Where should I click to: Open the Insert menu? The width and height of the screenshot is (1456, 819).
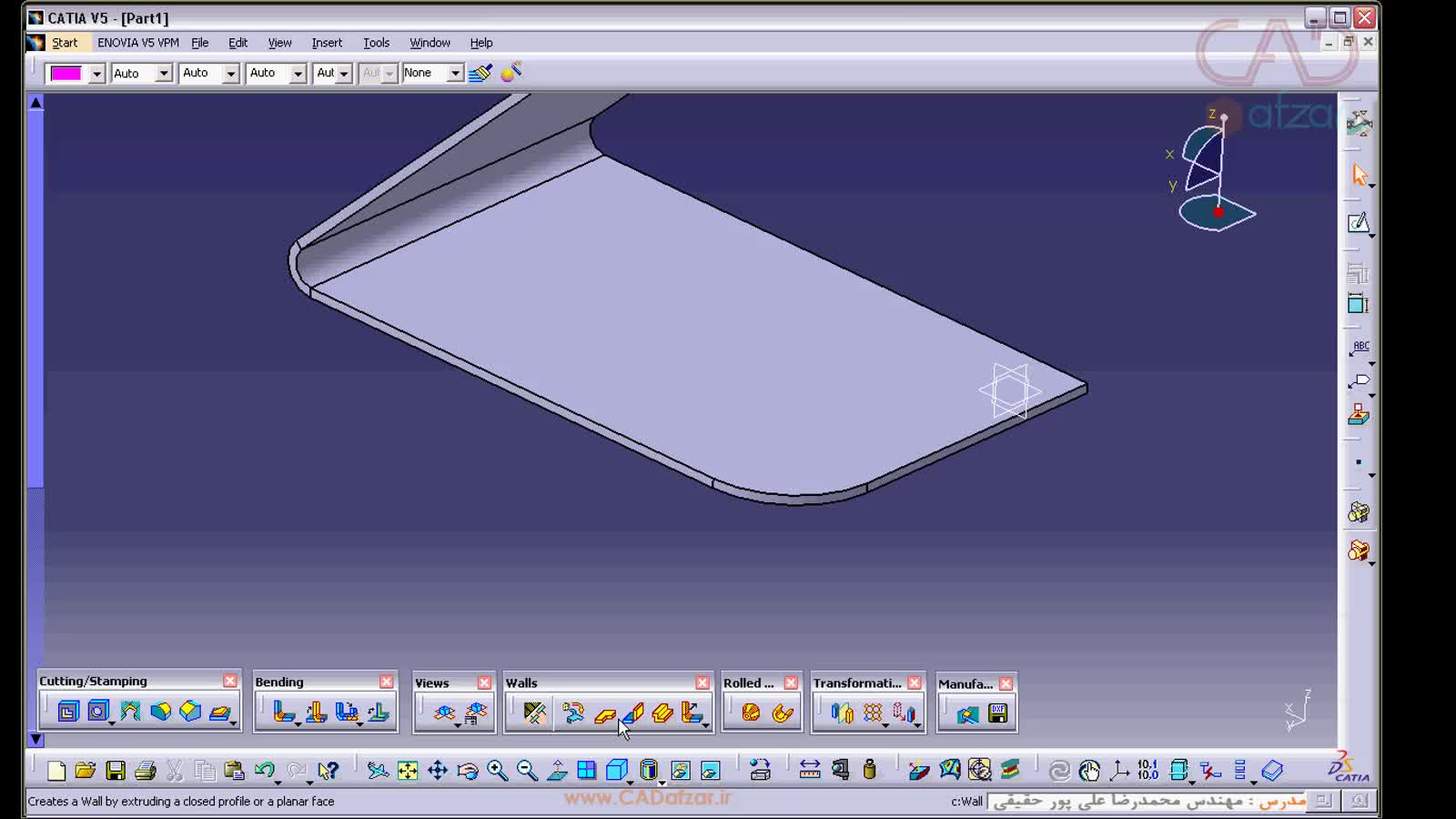coord(327,43)
